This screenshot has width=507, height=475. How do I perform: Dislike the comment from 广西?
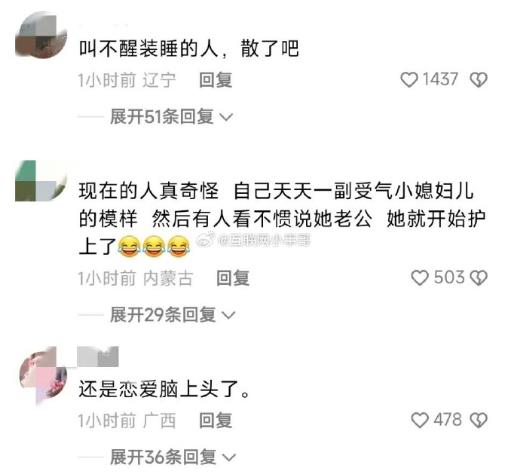click(478, 420)
